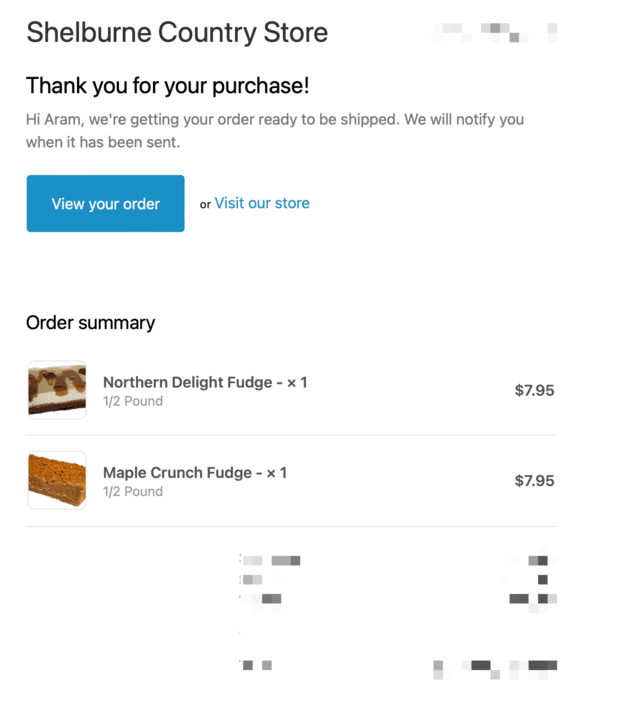Open the Visit our store link
The width and height of the screenshot is (628, 720).
click(262, 203)
